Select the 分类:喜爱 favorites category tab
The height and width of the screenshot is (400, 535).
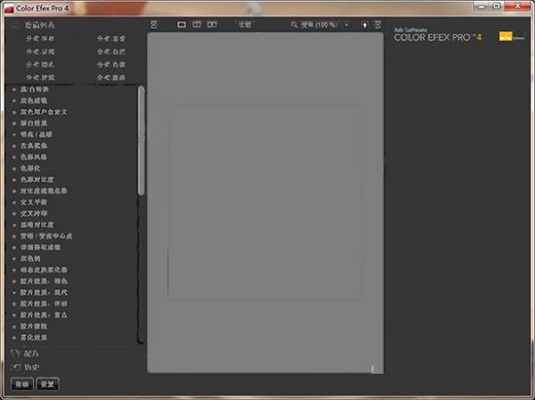[x=111, y=39]
